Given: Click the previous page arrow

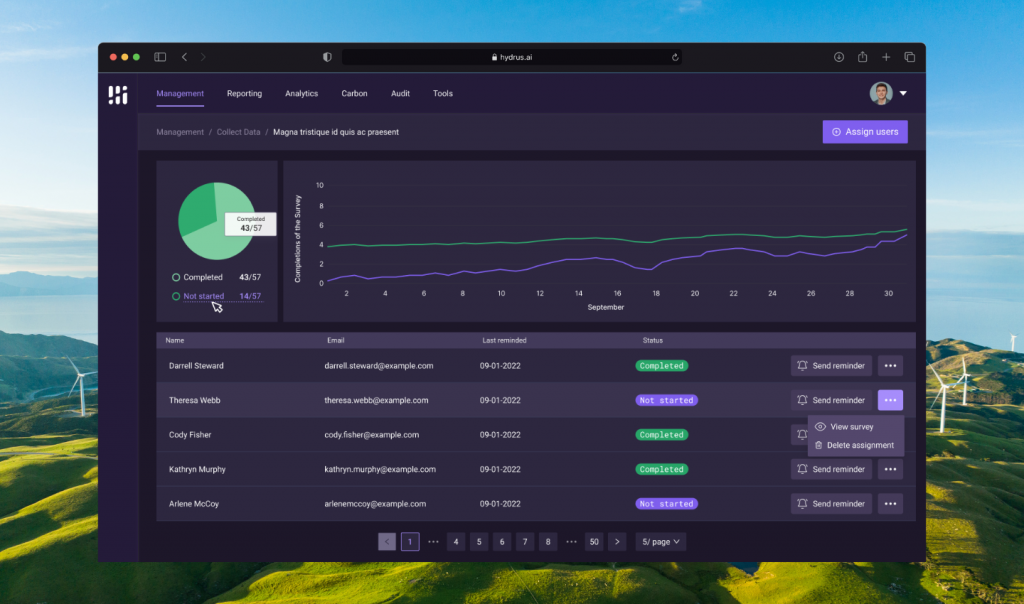Looking at the screenshot, I should [x=387, y=541].
